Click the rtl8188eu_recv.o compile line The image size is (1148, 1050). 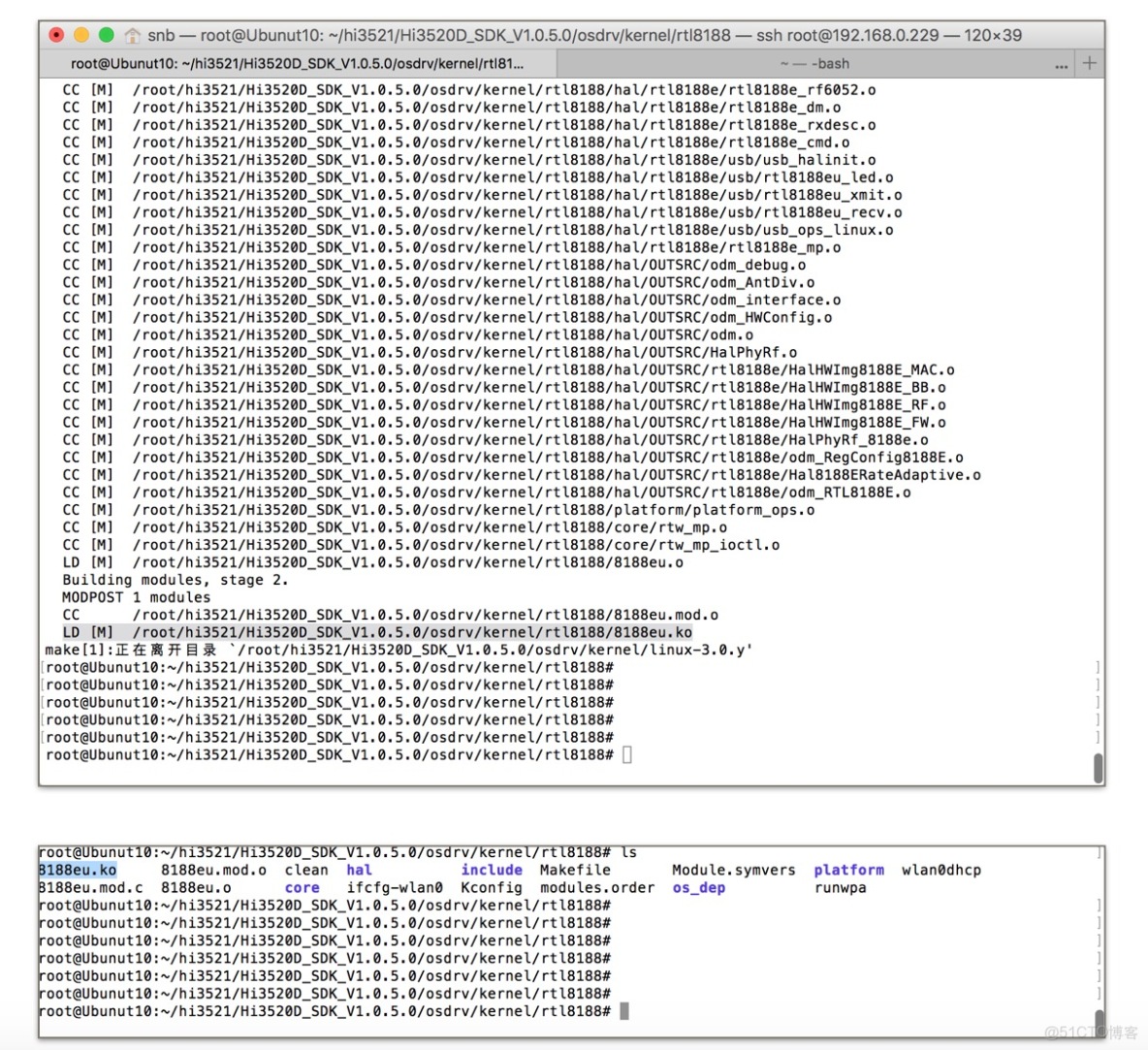point(482,212)
